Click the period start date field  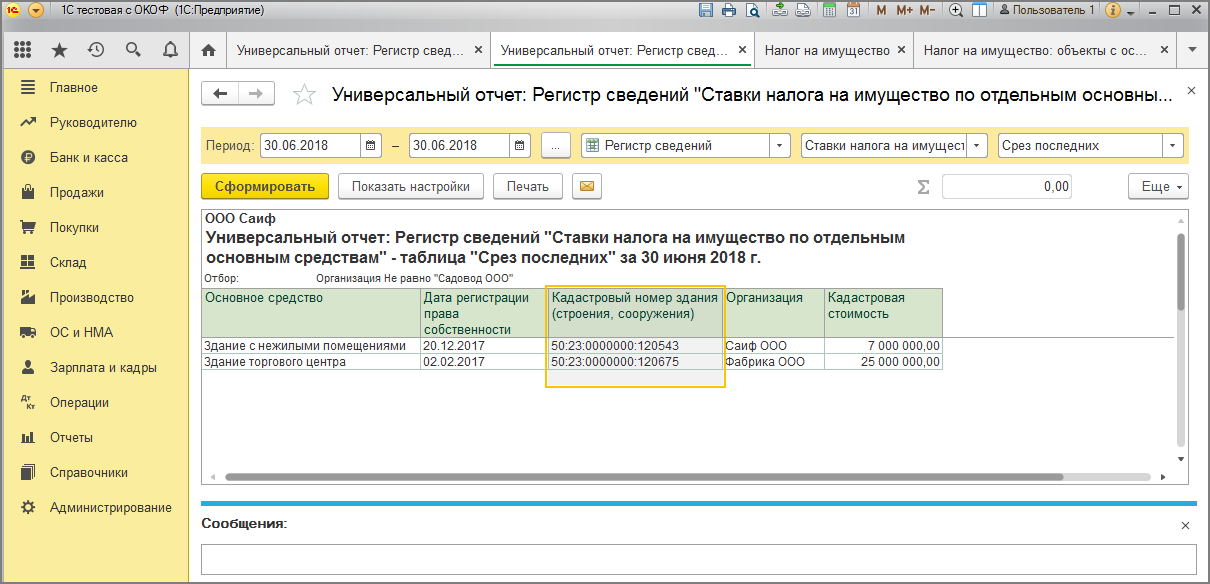tap(310, 146)
